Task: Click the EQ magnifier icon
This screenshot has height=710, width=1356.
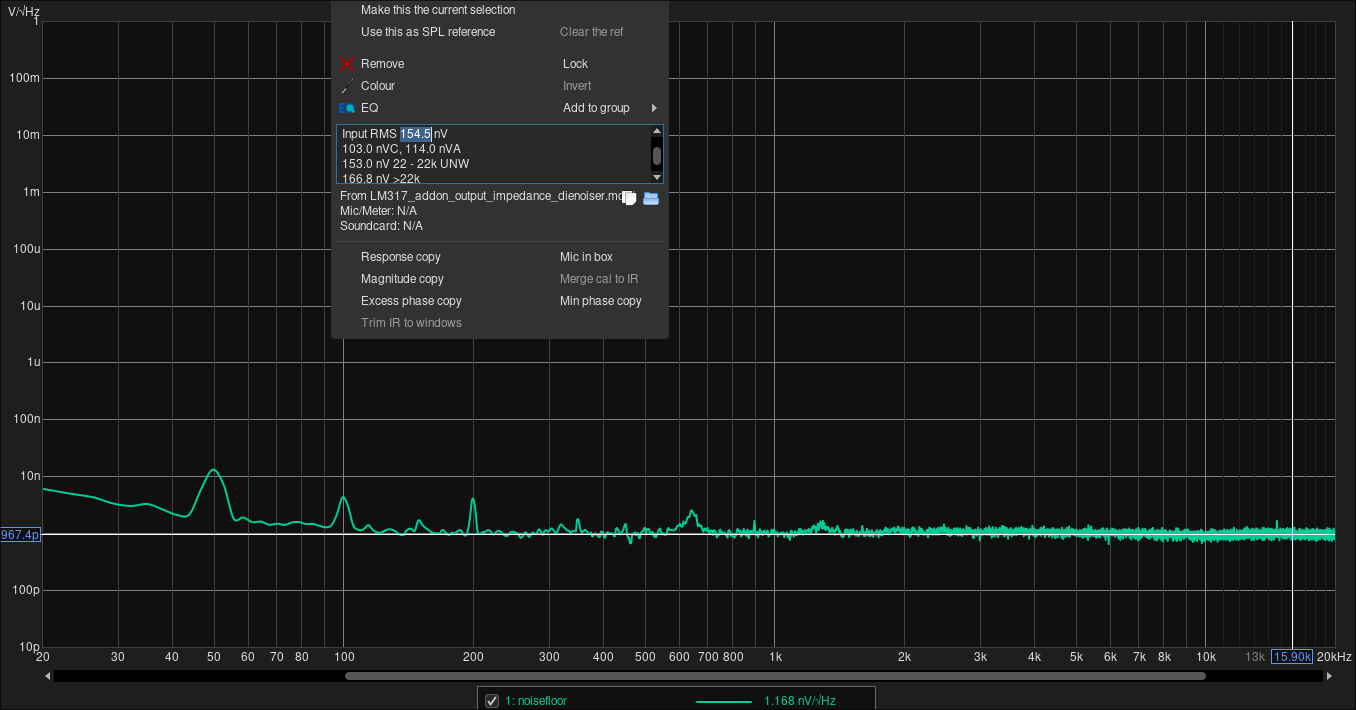Action: click(x=347, y=108)
